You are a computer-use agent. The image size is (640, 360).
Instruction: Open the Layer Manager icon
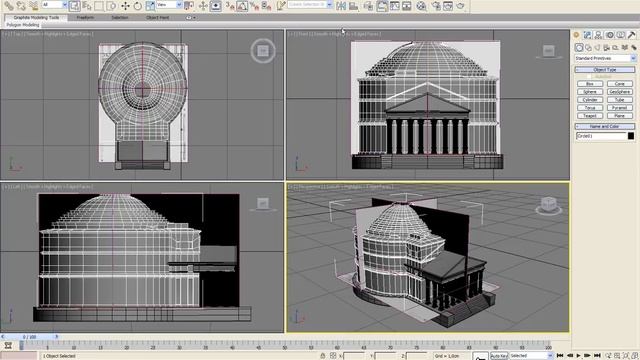coord(368,6)
